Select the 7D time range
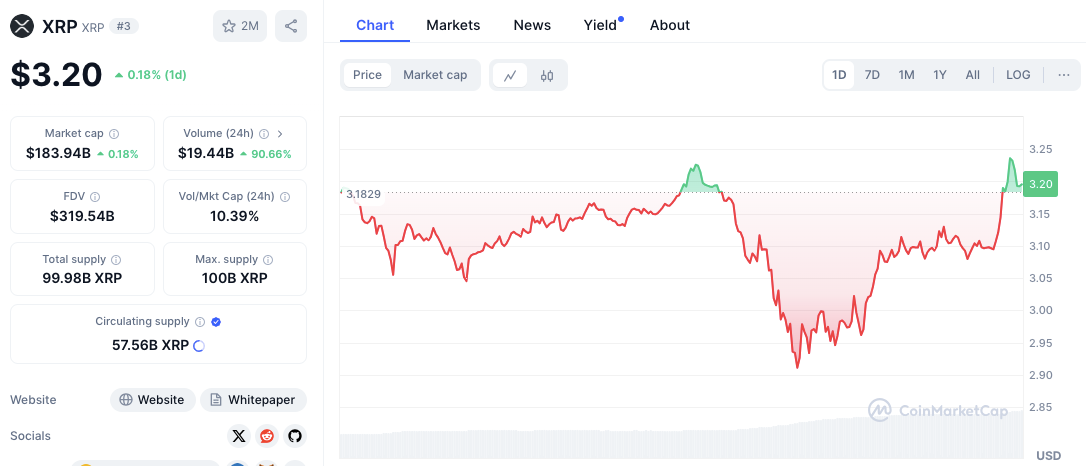The width and height of the screenshot is (1086, 466). [872, 75]
